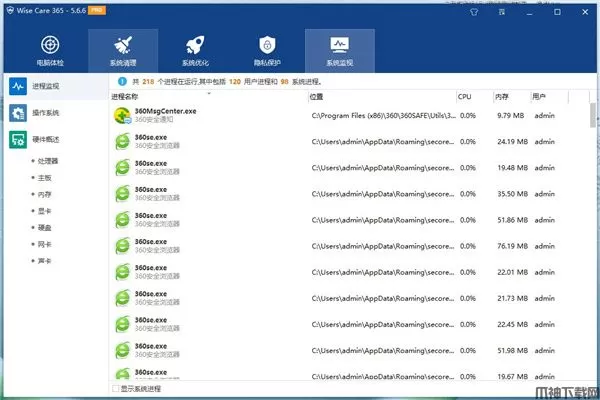Click the 操作系统 gear icon
The width and height of the screenshot is (600, 400).
[x=18, y=113]
